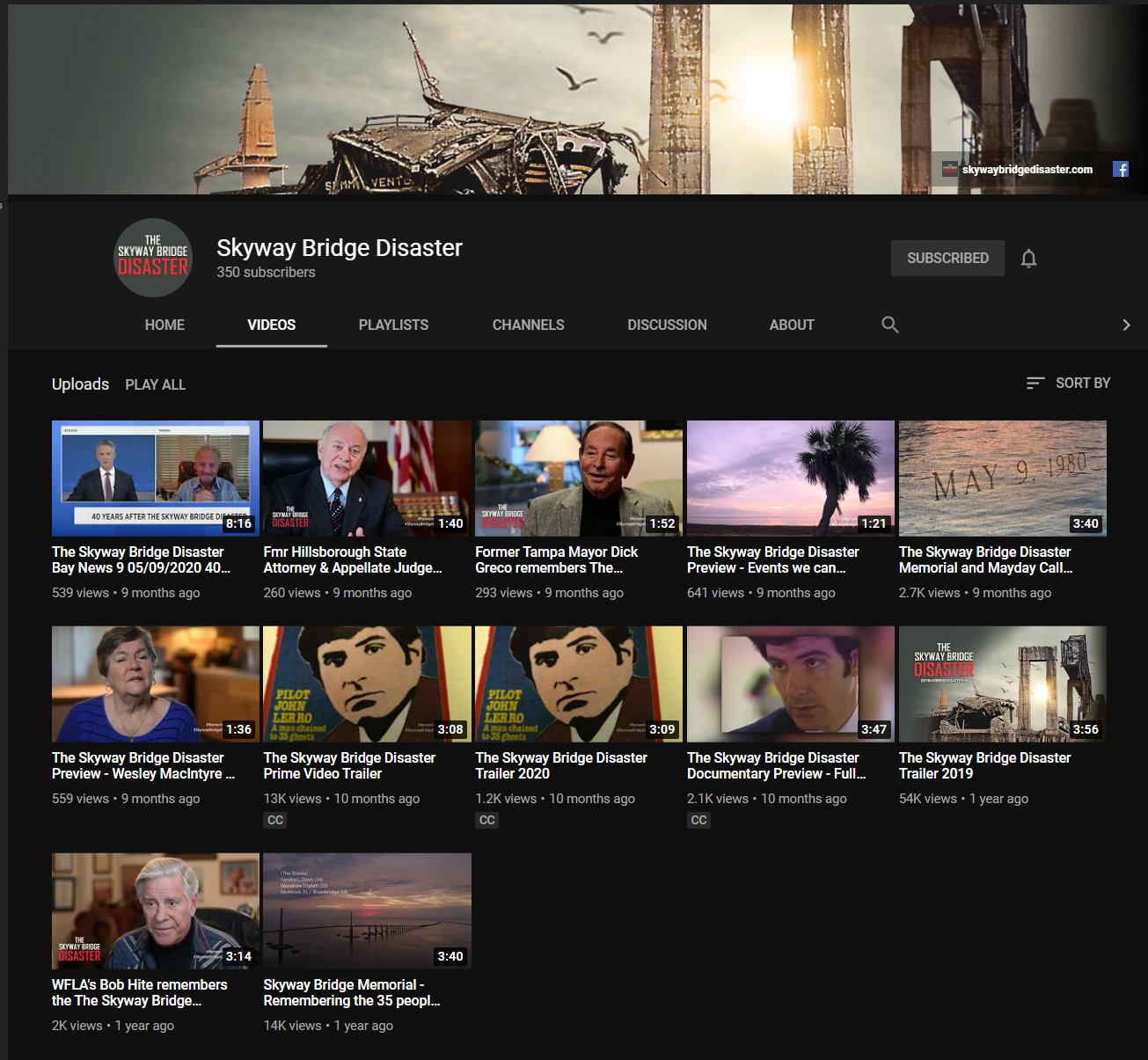Play the Pilot John Lerro thumbnail (3:08)
This screenshot has width=1148, height=1060.
coord(368,684)
